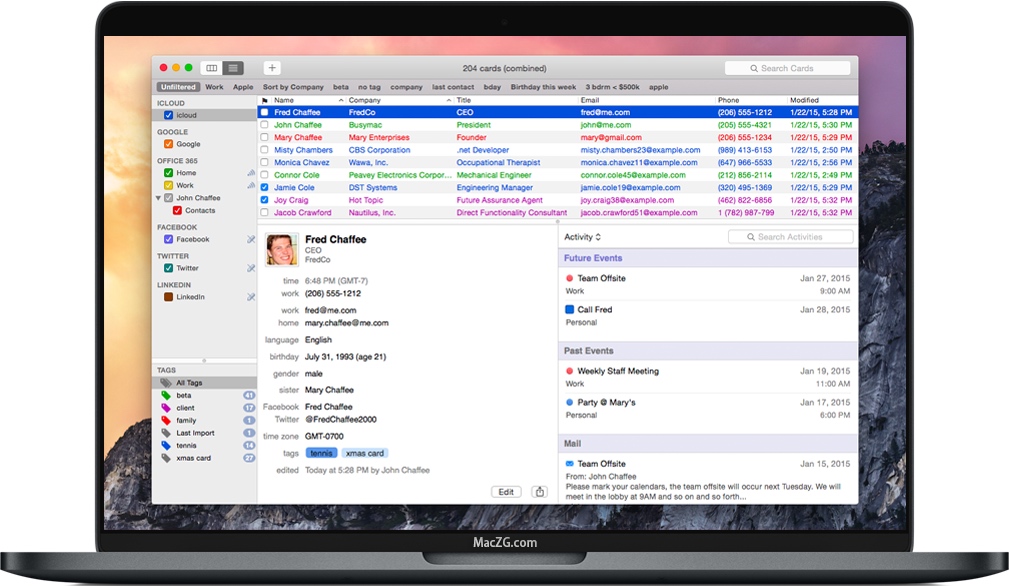Switch to the list view layout button
Viewport: 1009px width, 586px height.
click(x=233, y=68)
